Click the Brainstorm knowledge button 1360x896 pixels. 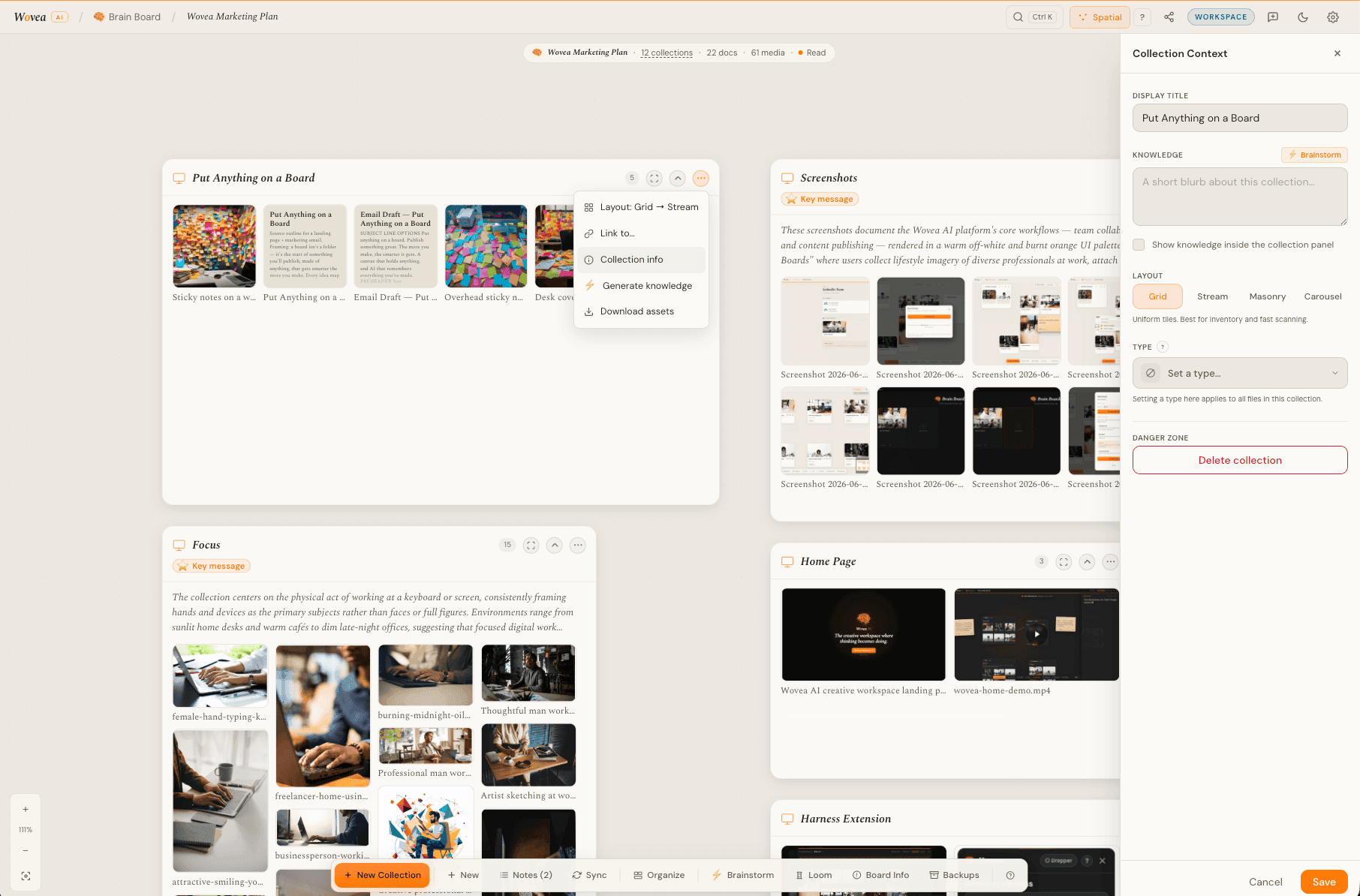tap(1314, 155)
